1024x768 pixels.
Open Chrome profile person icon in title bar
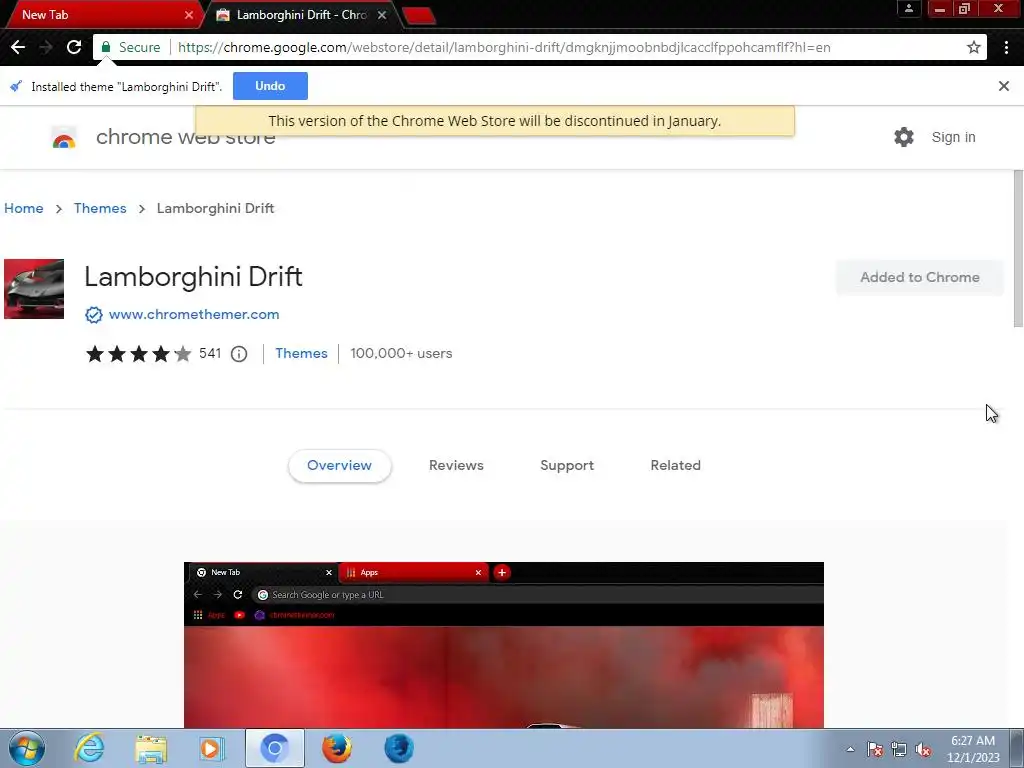[x=908, y=8]
